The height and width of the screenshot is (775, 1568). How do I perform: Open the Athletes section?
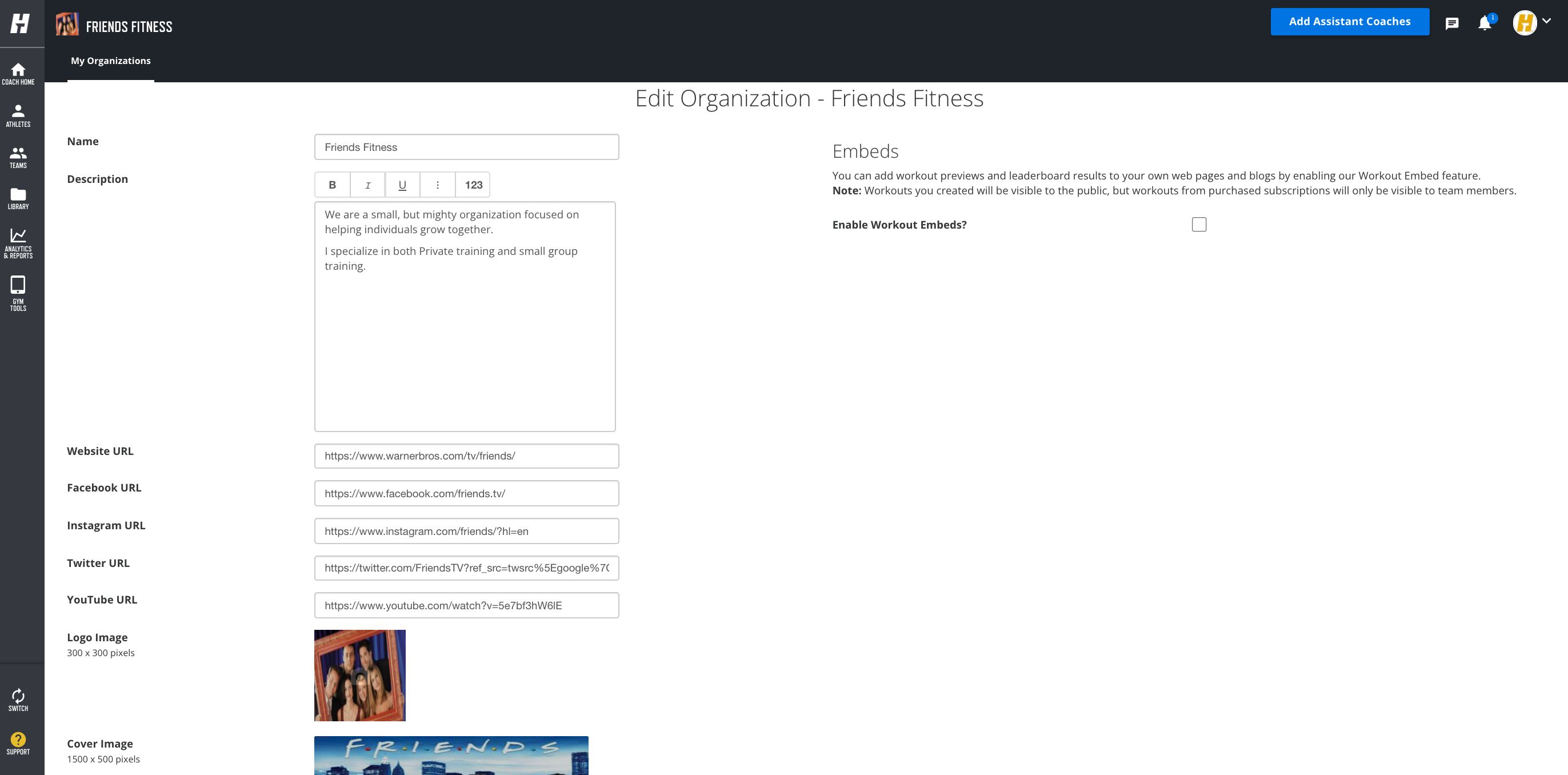pyautogui.click(x=18, y=115)
